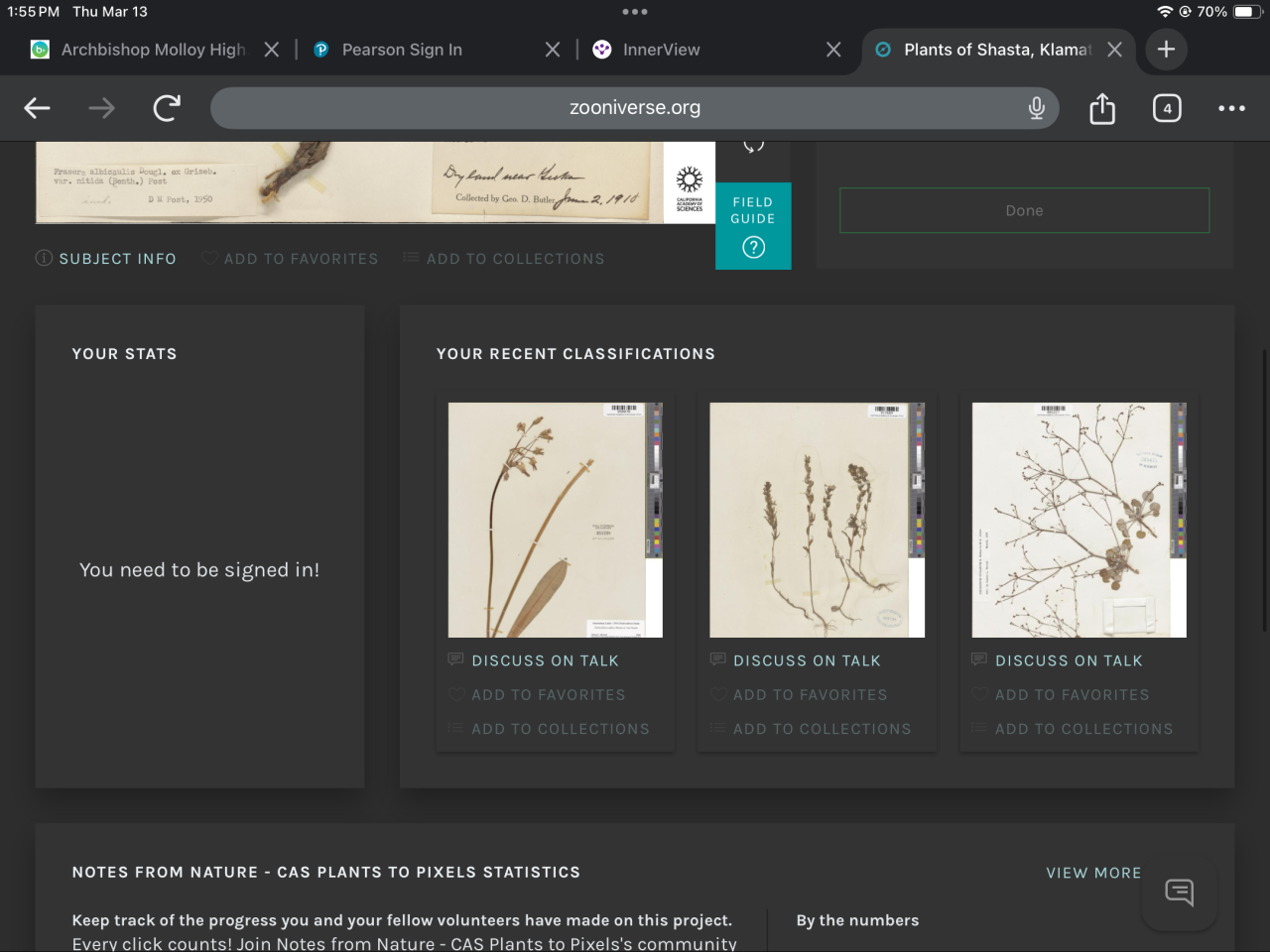Screen dimensions: 1270x952
Task: Close the Plants of Shasta tab
Action: tap(1114, 50)
